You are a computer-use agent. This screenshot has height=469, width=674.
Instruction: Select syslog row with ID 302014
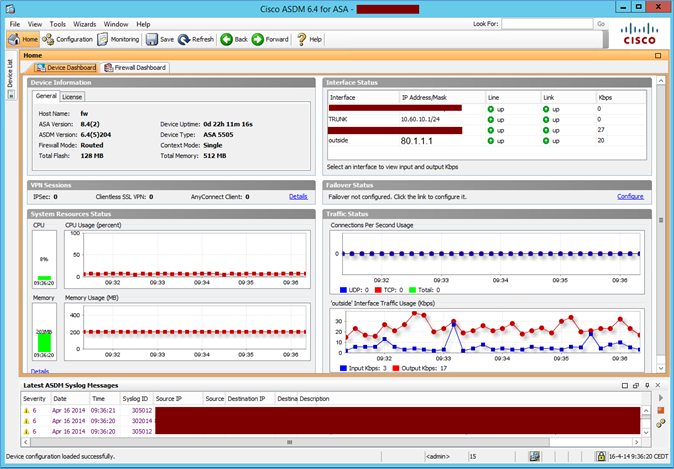pos(331,421)
